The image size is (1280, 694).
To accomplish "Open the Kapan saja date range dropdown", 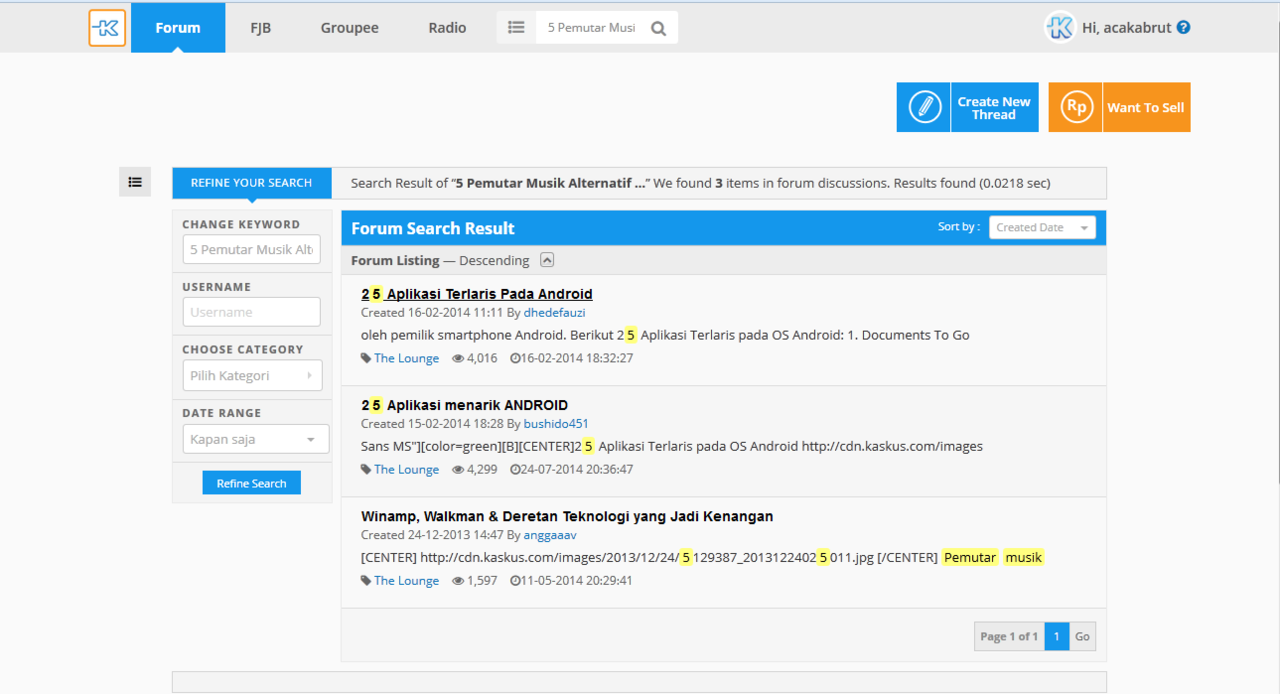I will coord(255,439).
